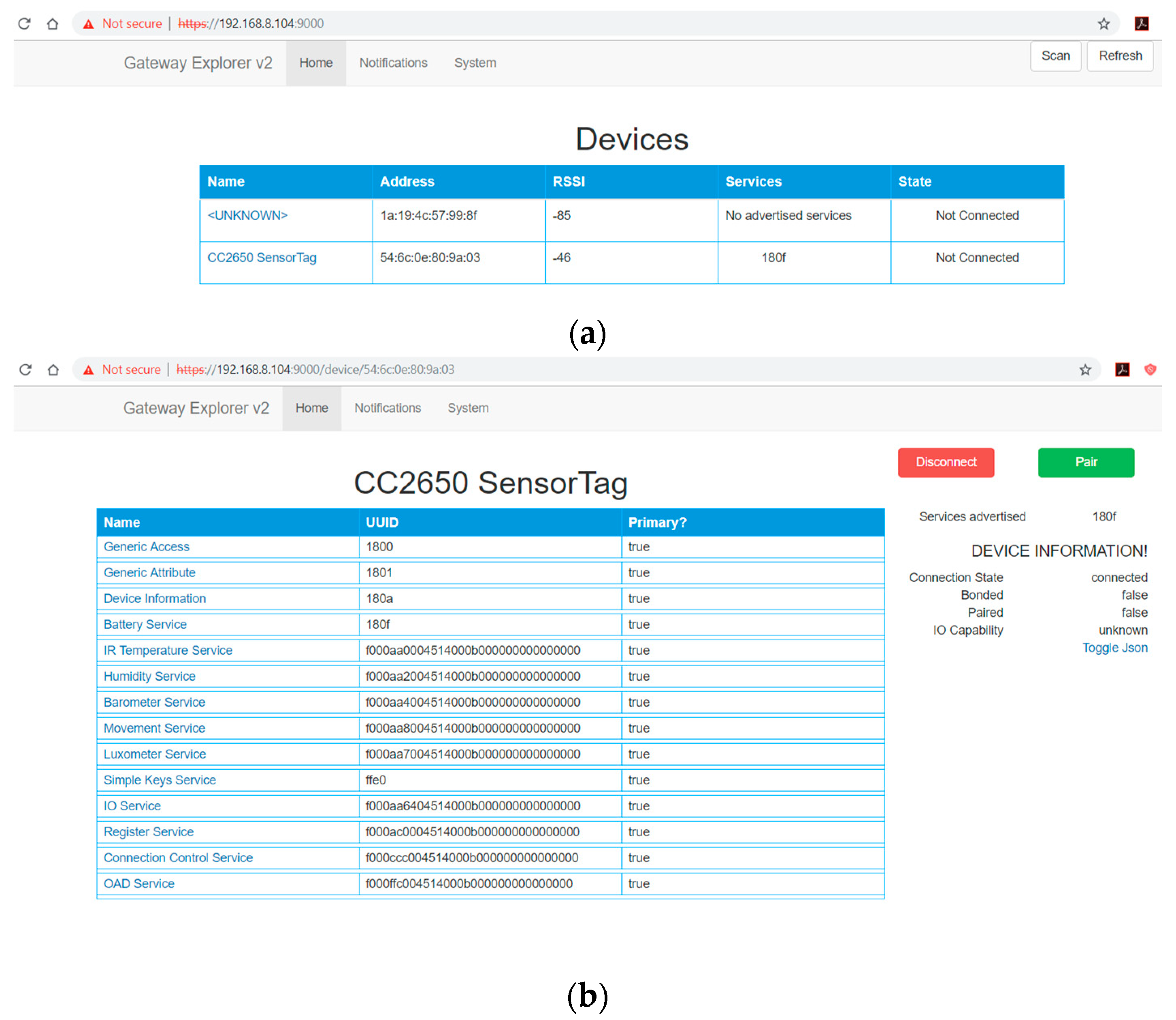The width and height of the screenshot is (1176, 1020).
Task: Open System tab in lower navbar
Action: click(468, 408)
